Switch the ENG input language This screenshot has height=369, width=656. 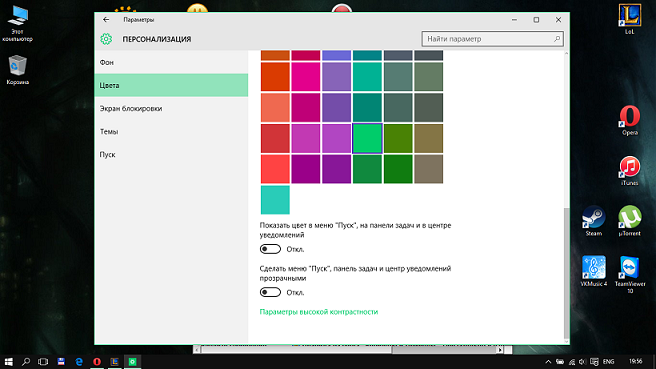pos(609,362)
